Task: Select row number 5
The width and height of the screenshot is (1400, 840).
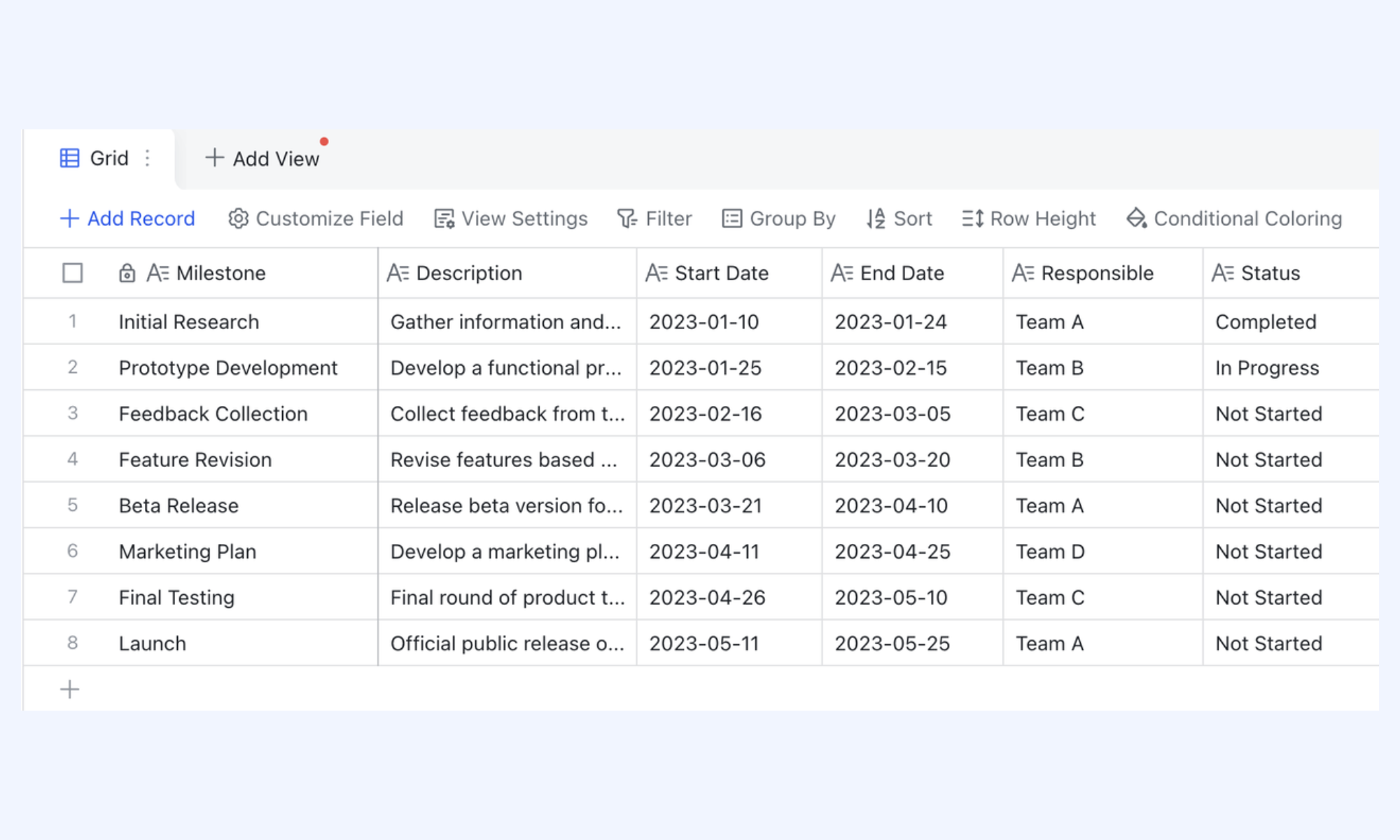Action: (x=72, y=505)
